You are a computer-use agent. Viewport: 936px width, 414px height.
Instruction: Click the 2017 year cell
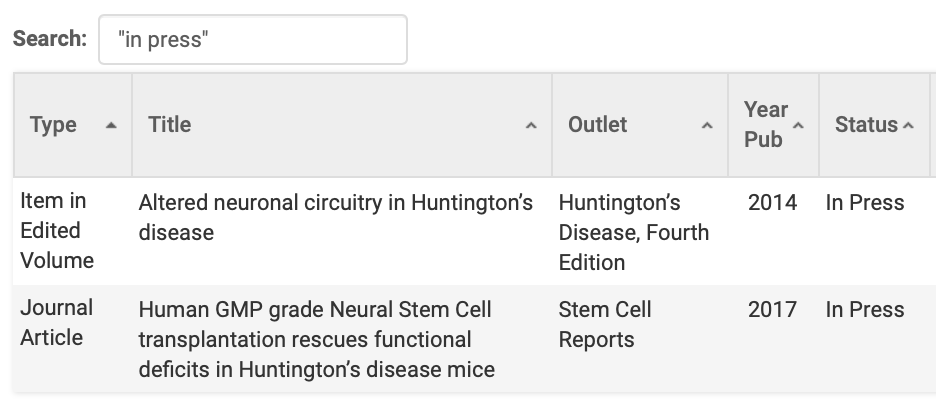click(x=772, y=310)
